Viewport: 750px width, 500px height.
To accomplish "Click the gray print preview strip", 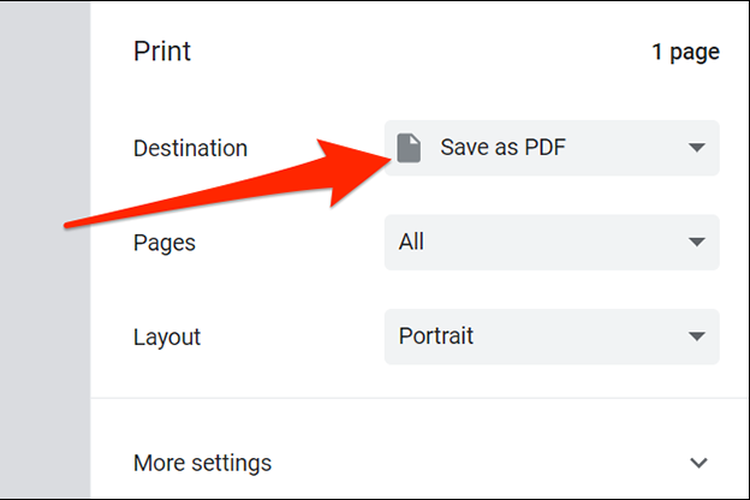I will (x=45, y=250).
